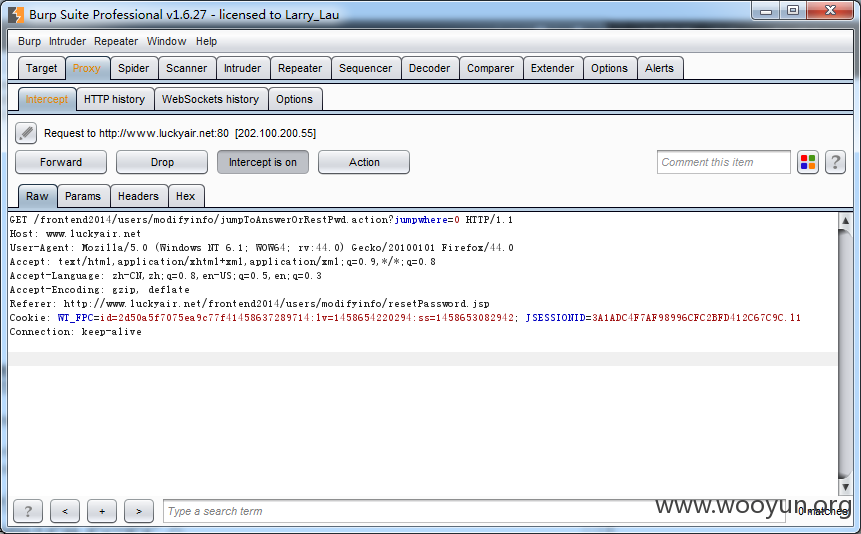This screenshot has height=534, width=861.
Task: Open the Window menu
Action: 166,41
